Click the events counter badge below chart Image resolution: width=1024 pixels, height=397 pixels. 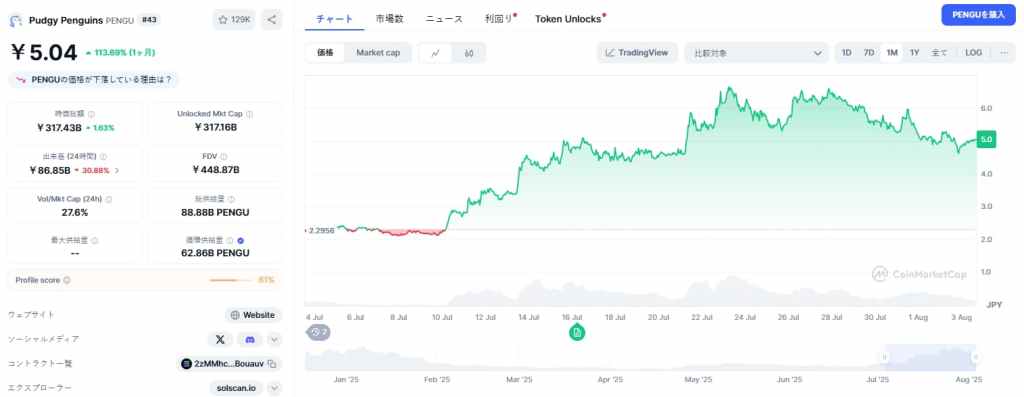click(x=319, y=332)
